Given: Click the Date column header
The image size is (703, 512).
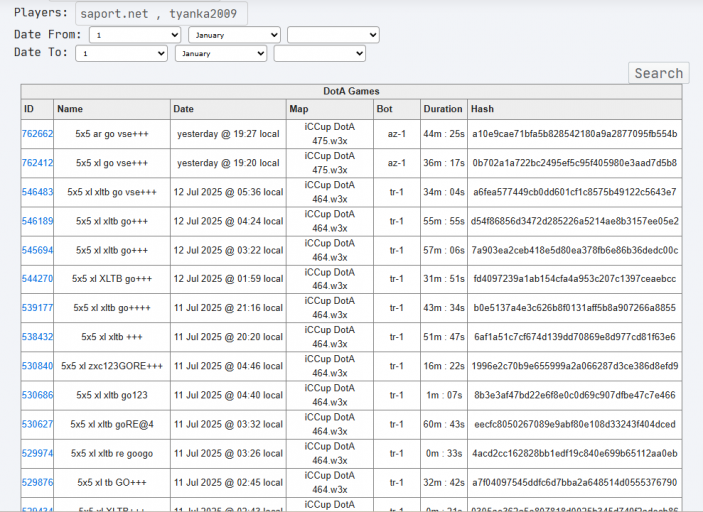Looking at the screenshot, I should point(228,109).
